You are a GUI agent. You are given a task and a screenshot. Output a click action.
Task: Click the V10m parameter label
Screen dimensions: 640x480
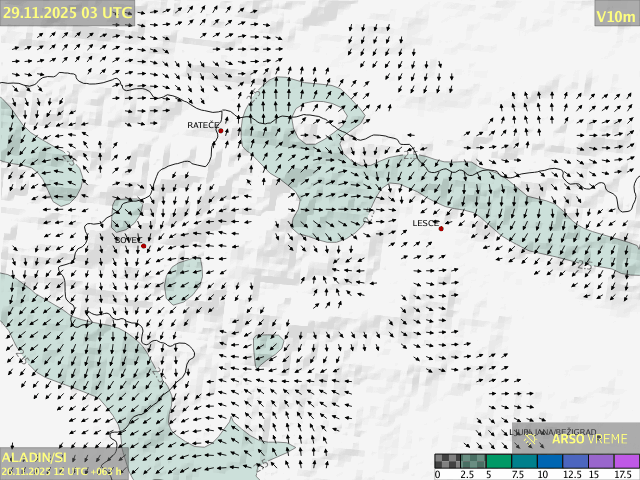615,16
